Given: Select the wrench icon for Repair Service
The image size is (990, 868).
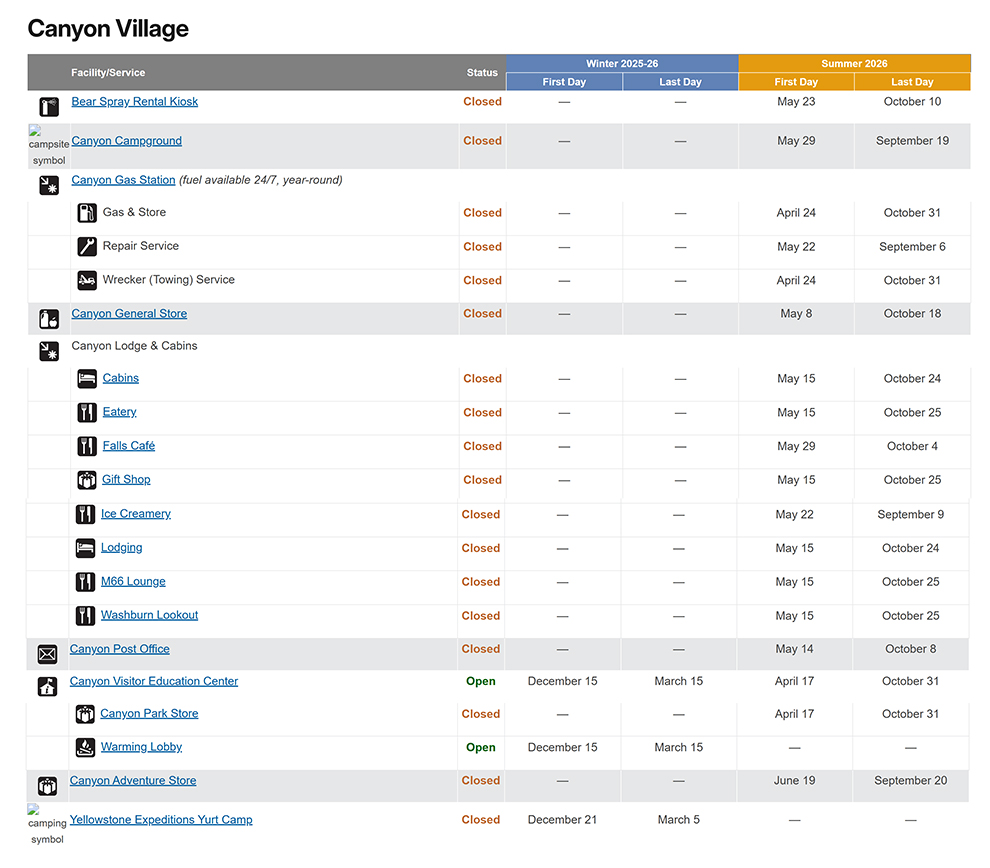Looking at the screenshot, I should tap(86, 247).
